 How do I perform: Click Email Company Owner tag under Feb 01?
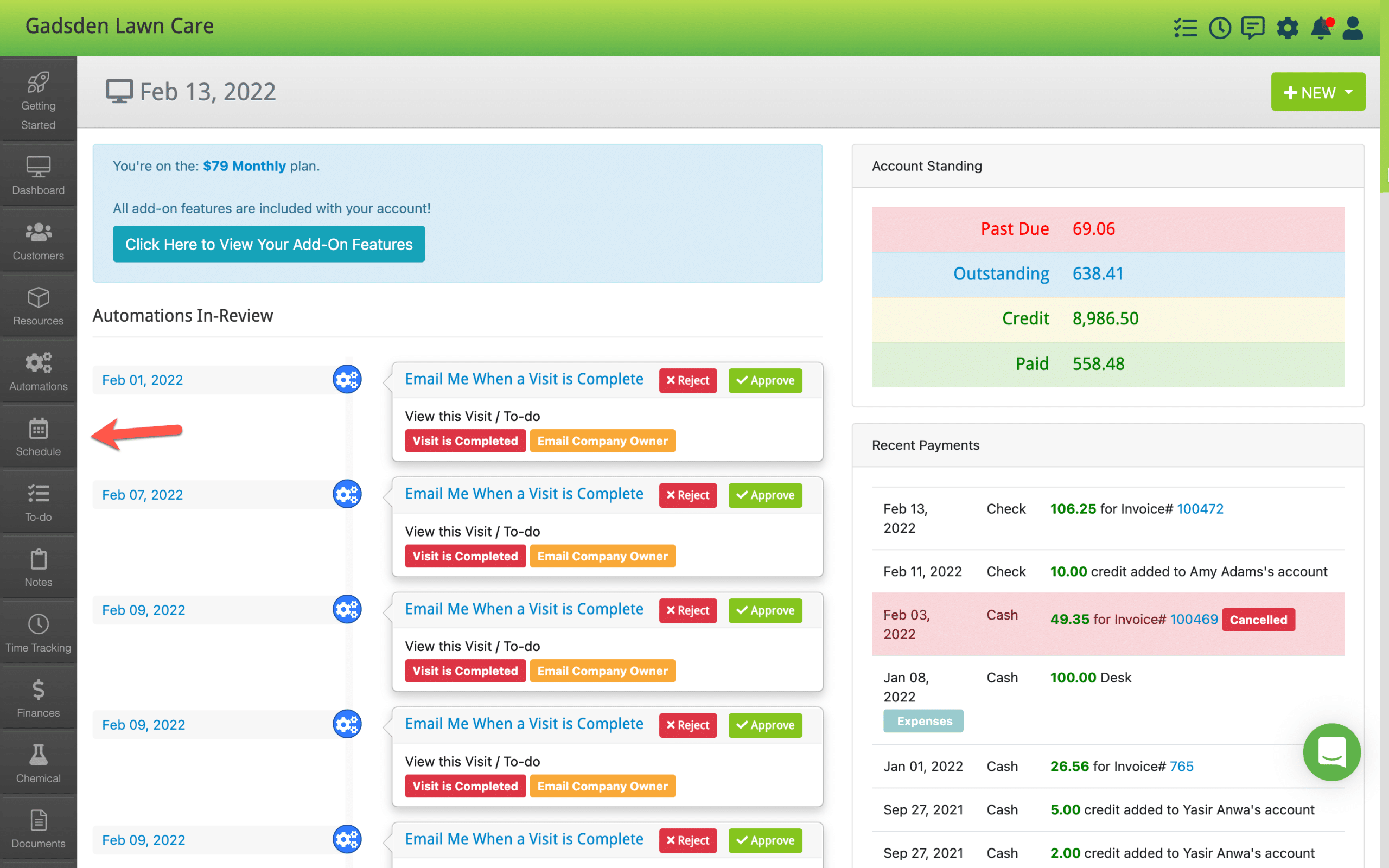(602, 441)
